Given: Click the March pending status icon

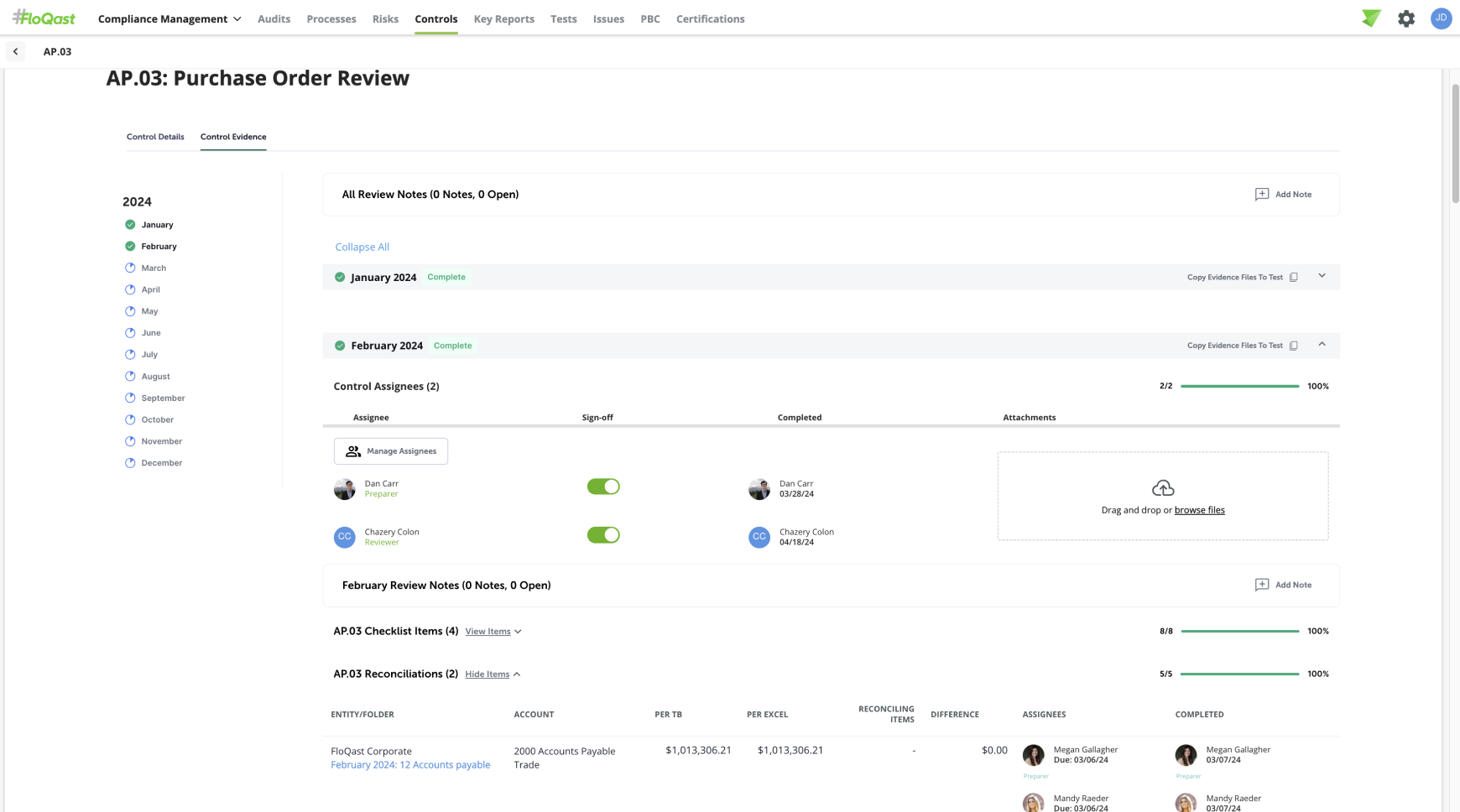Looking at the screenshot, I should 130,268.
